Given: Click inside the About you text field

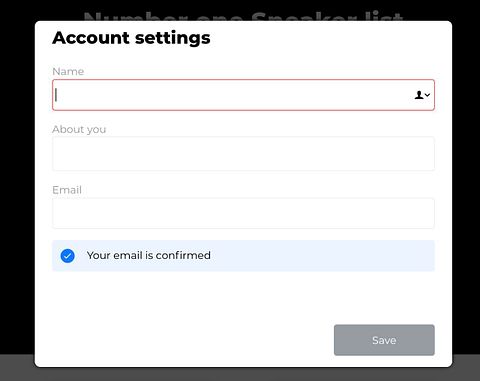Looking at the screenshot, I should tap(243, 154).
